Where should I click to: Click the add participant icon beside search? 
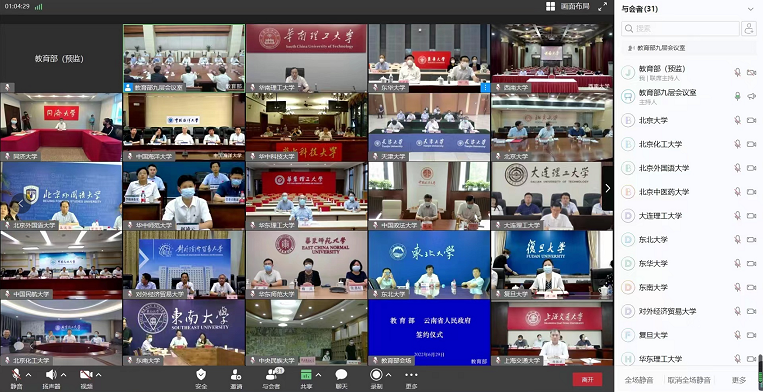[748, 29]
